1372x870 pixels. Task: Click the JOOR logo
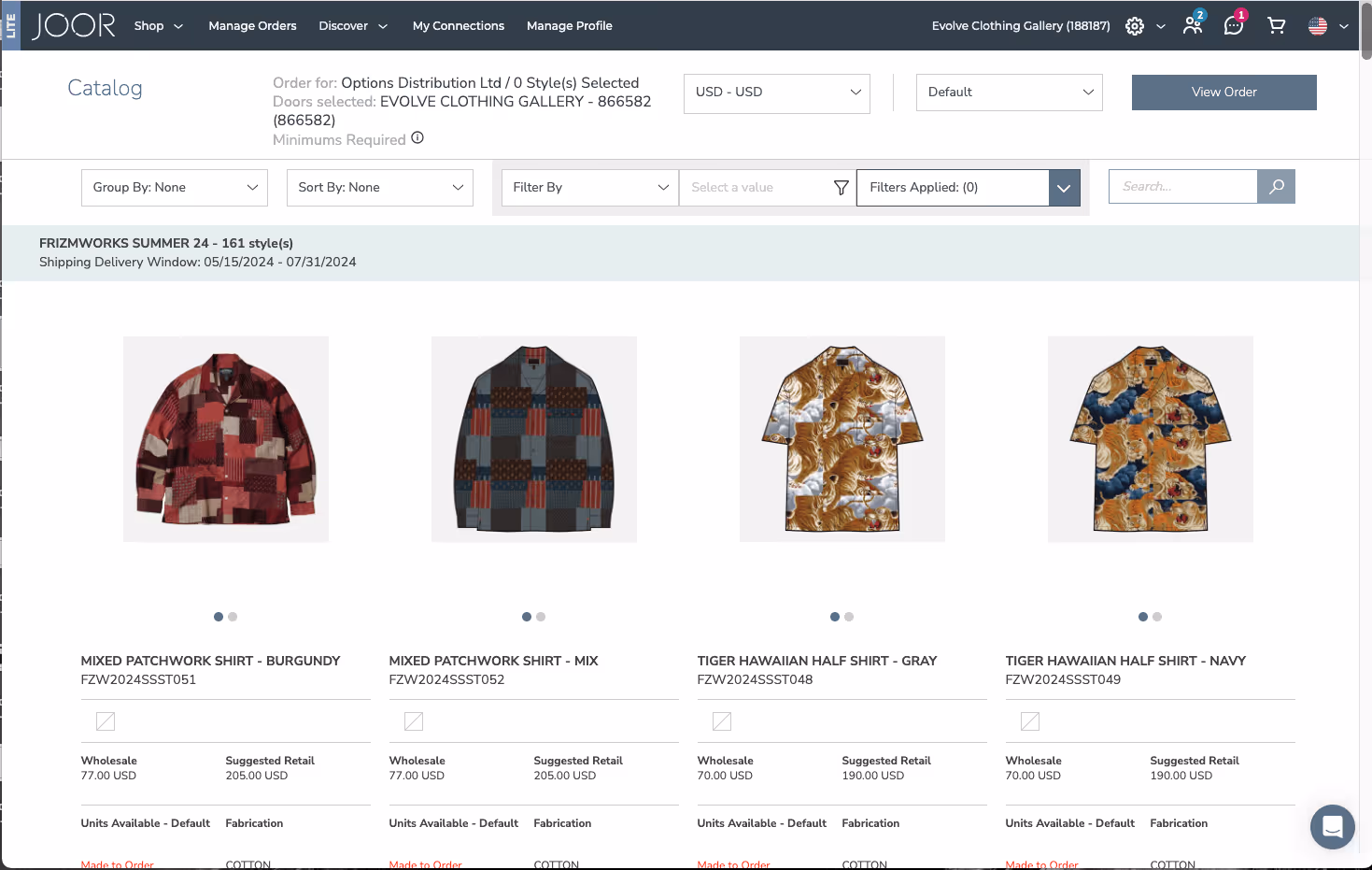point(74,25)
